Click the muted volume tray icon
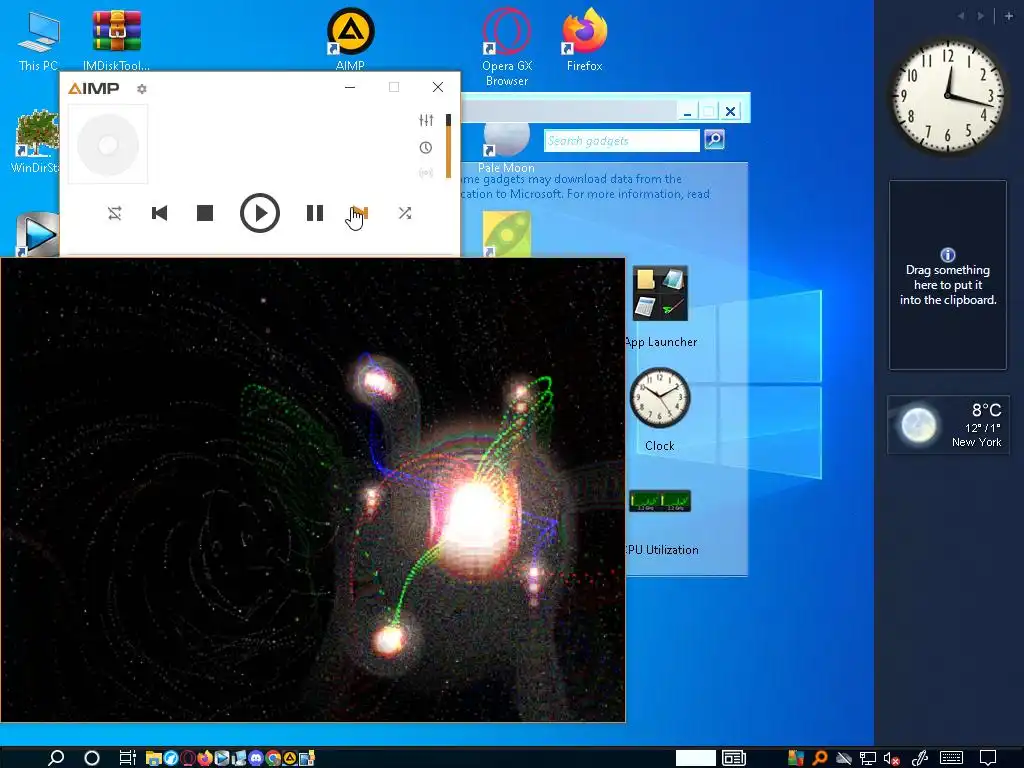The width and height of the screenshot is (1024, 768). click(x=891, y=758)
